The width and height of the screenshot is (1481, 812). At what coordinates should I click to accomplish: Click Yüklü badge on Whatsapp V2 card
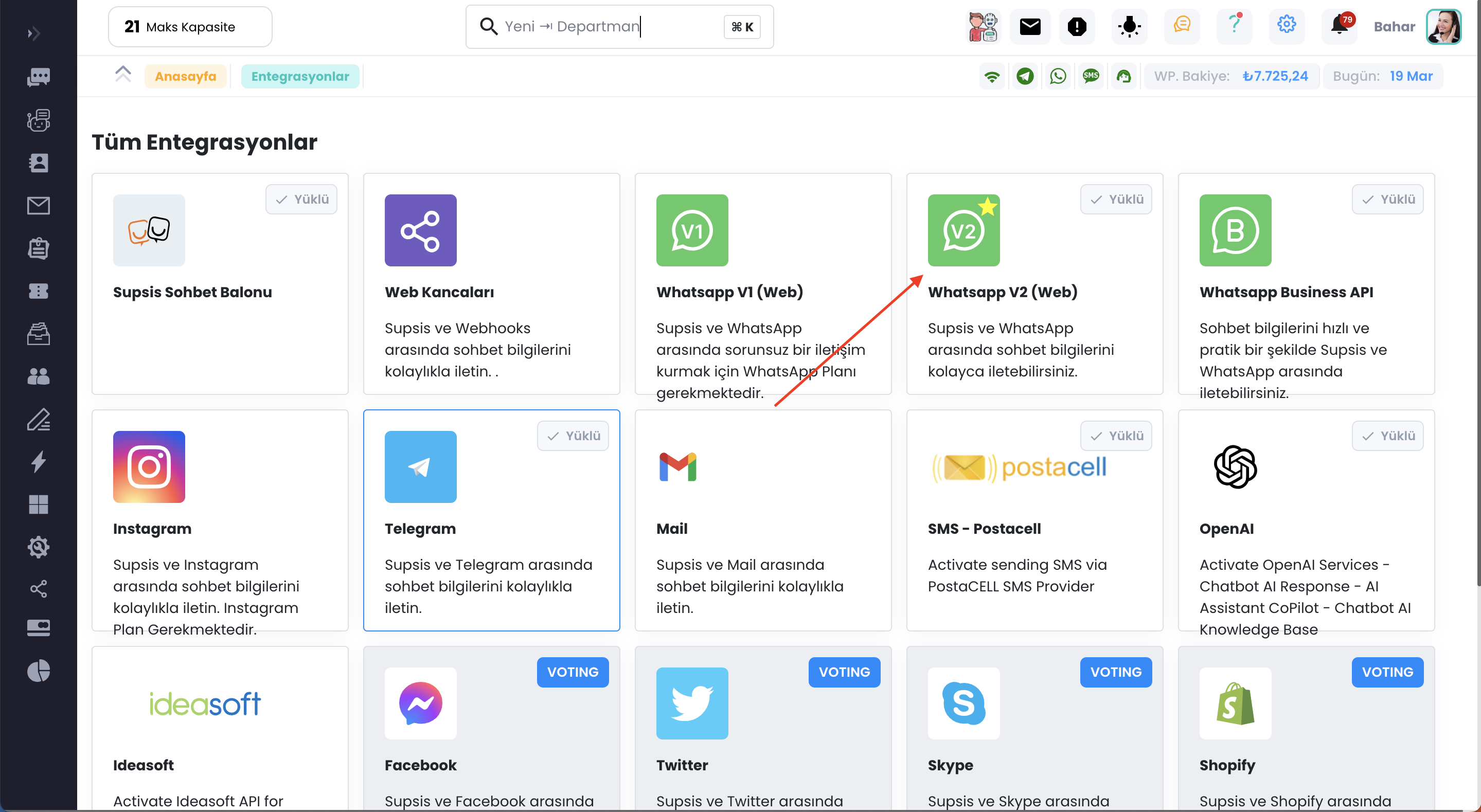point(1116,200)
